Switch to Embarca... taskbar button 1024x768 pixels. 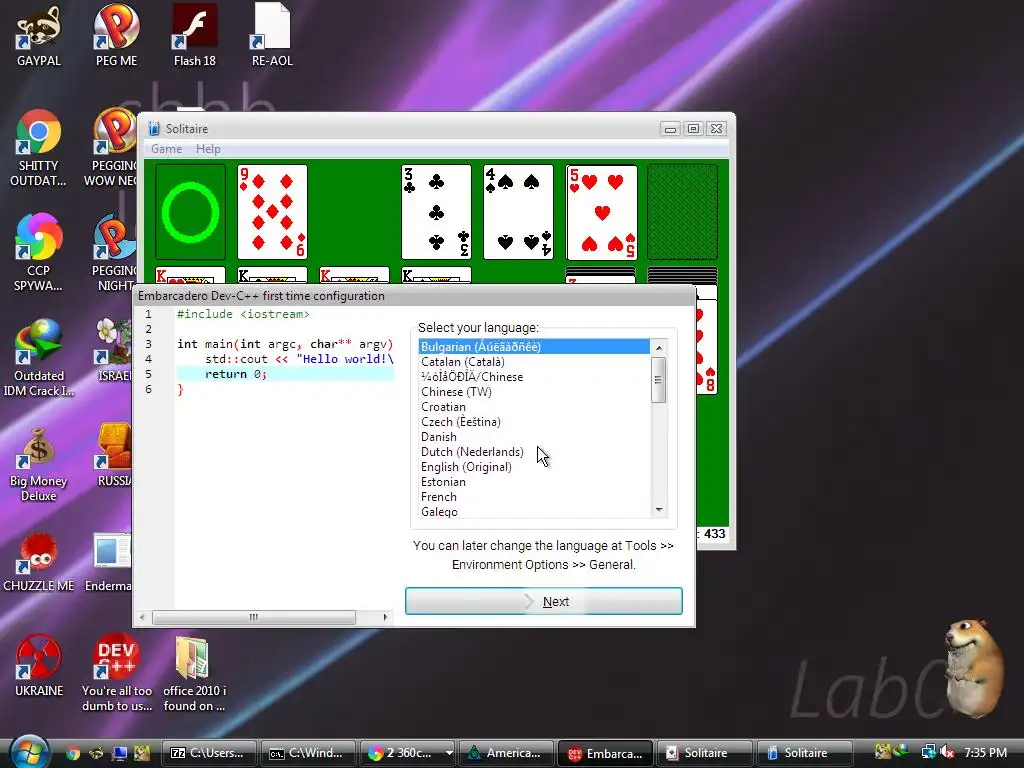coord(605,753)
